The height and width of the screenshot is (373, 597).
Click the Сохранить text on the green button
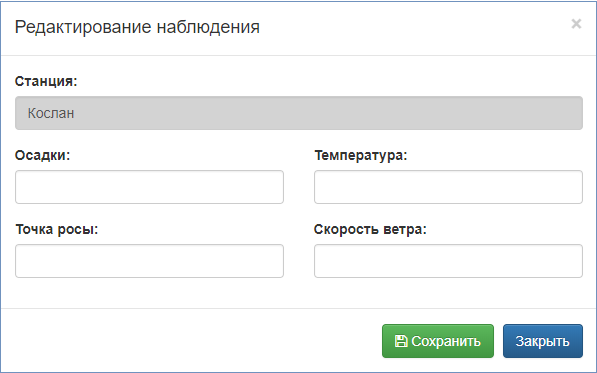pos(446,341)
